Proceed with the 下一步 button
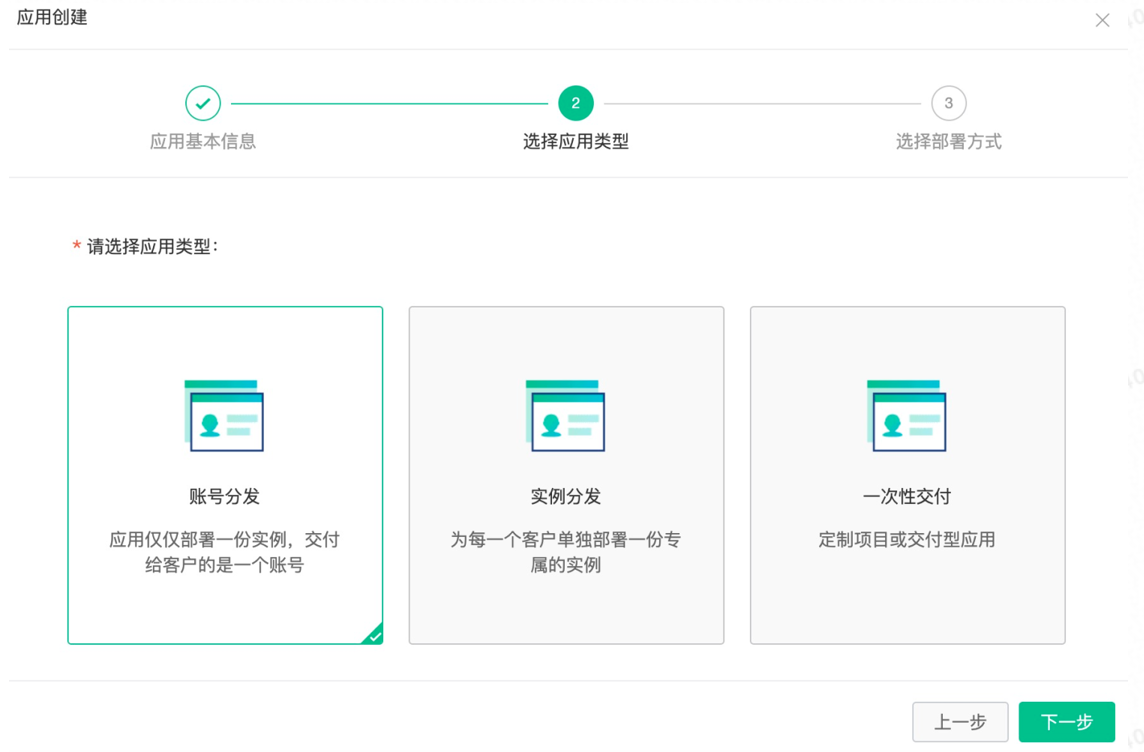This screenshot has height=752, width=1144. tap(1067, 722)
